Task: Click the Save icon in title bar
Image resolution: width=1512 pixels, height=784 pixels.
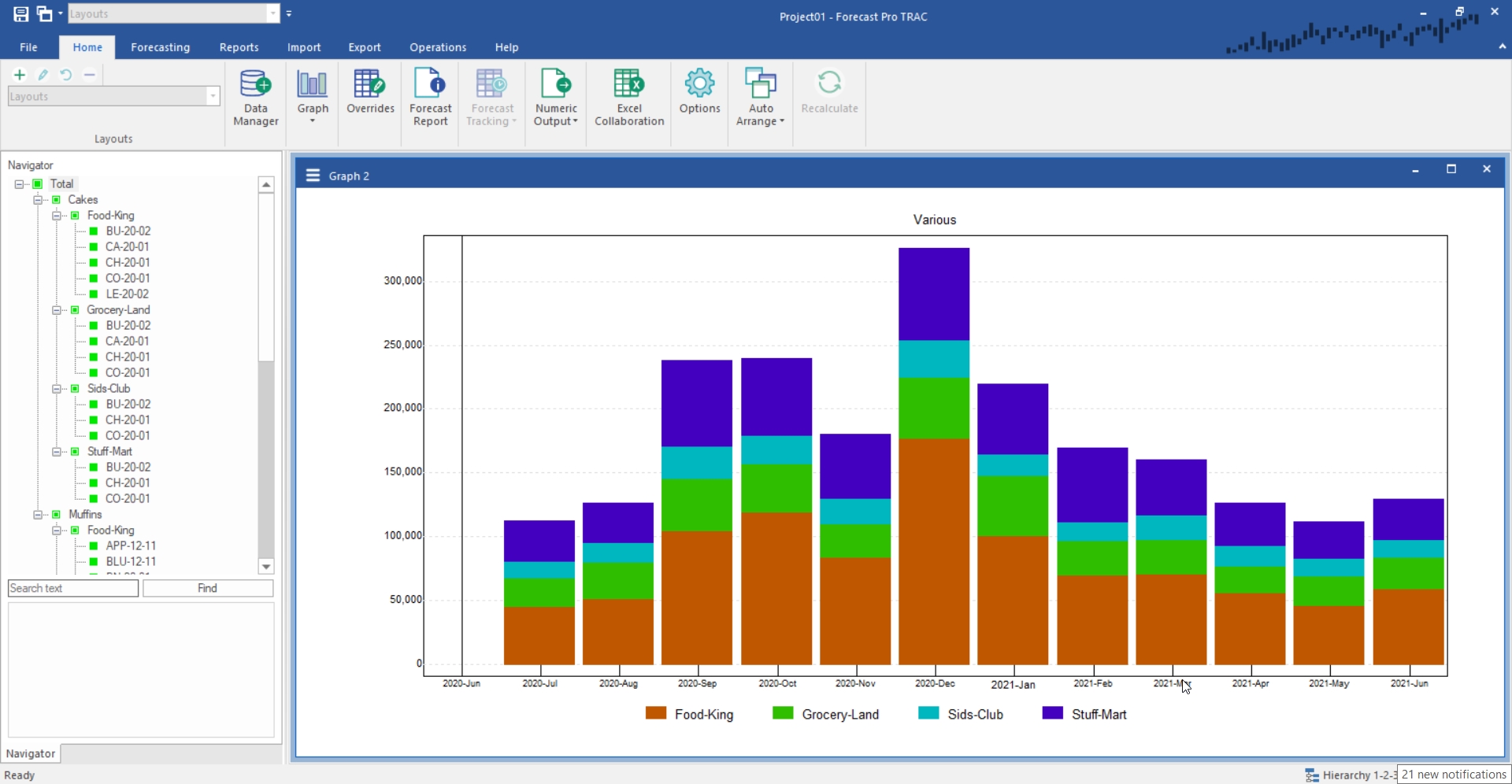Action: point(21,13)
